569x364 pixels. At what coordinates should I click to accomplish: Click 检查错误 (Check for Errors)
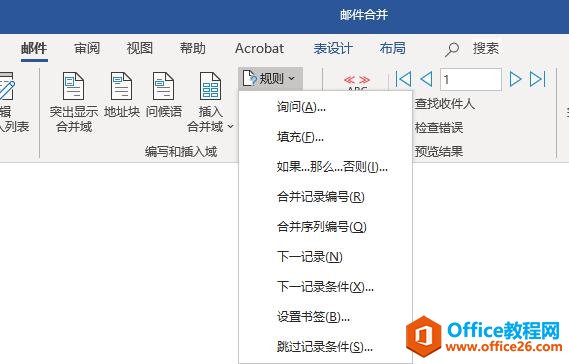pyautogui.click(x=439, y=128)
